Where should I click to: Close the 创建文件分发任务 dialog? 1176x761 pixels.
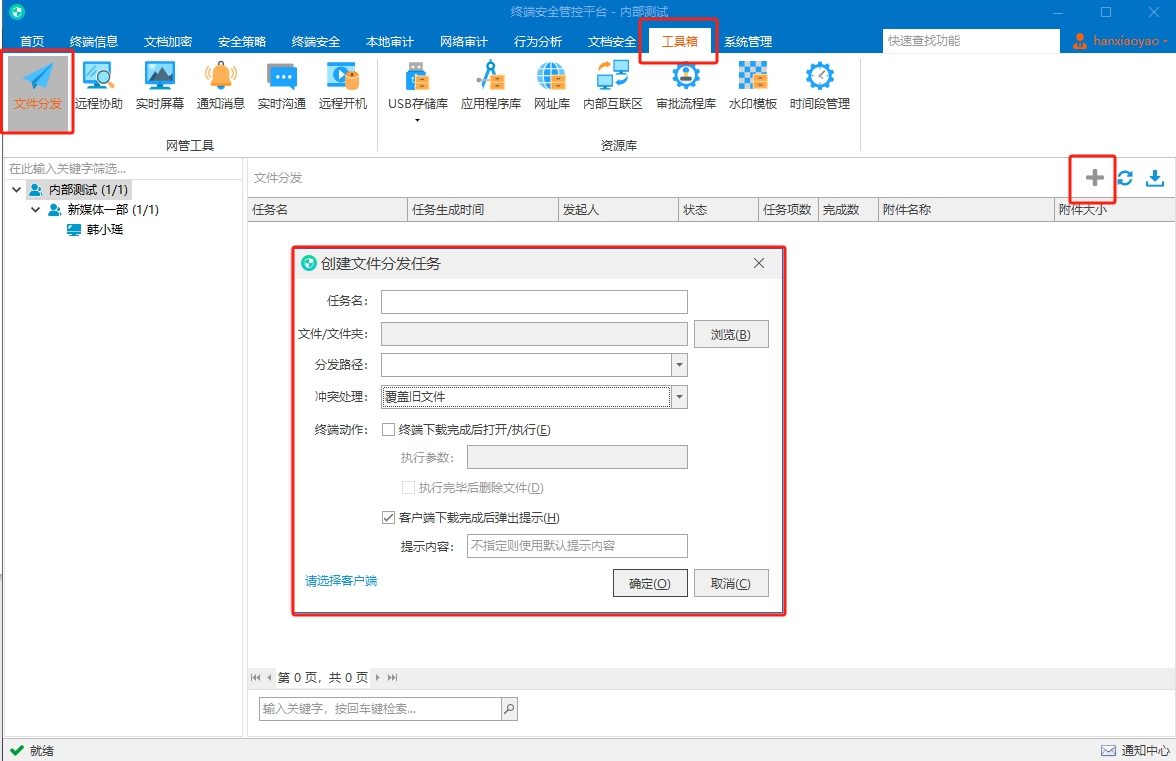click(759, 263)
